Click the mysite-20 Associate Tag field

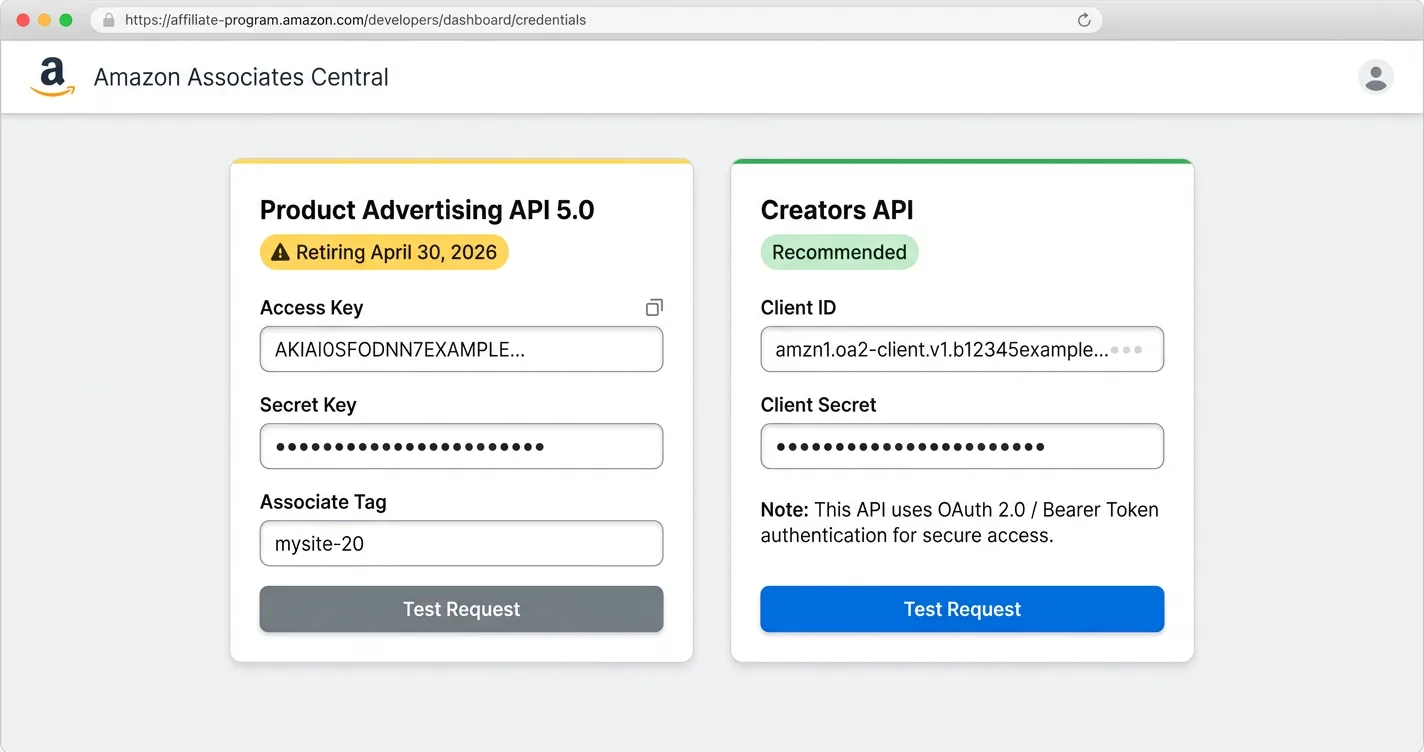(461, 543)
